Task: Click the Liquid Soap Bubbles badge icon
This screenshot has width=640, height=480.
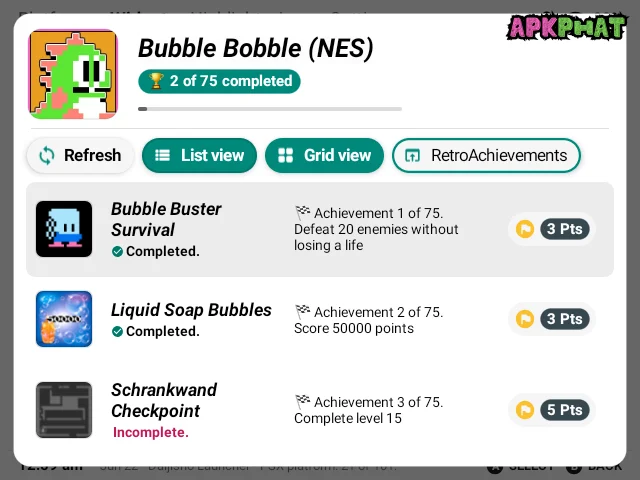Action: [64, 319]
